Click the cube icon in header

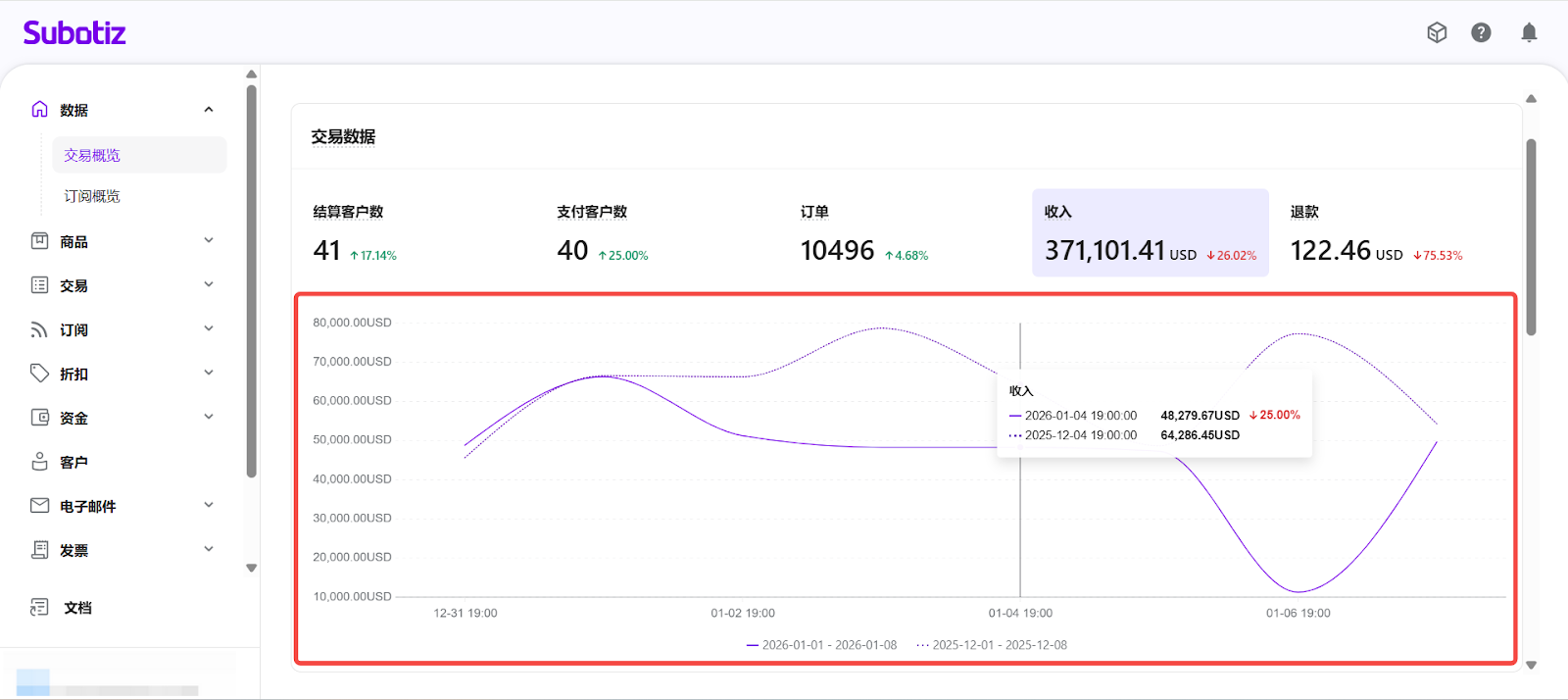[x=1437, y=32]
